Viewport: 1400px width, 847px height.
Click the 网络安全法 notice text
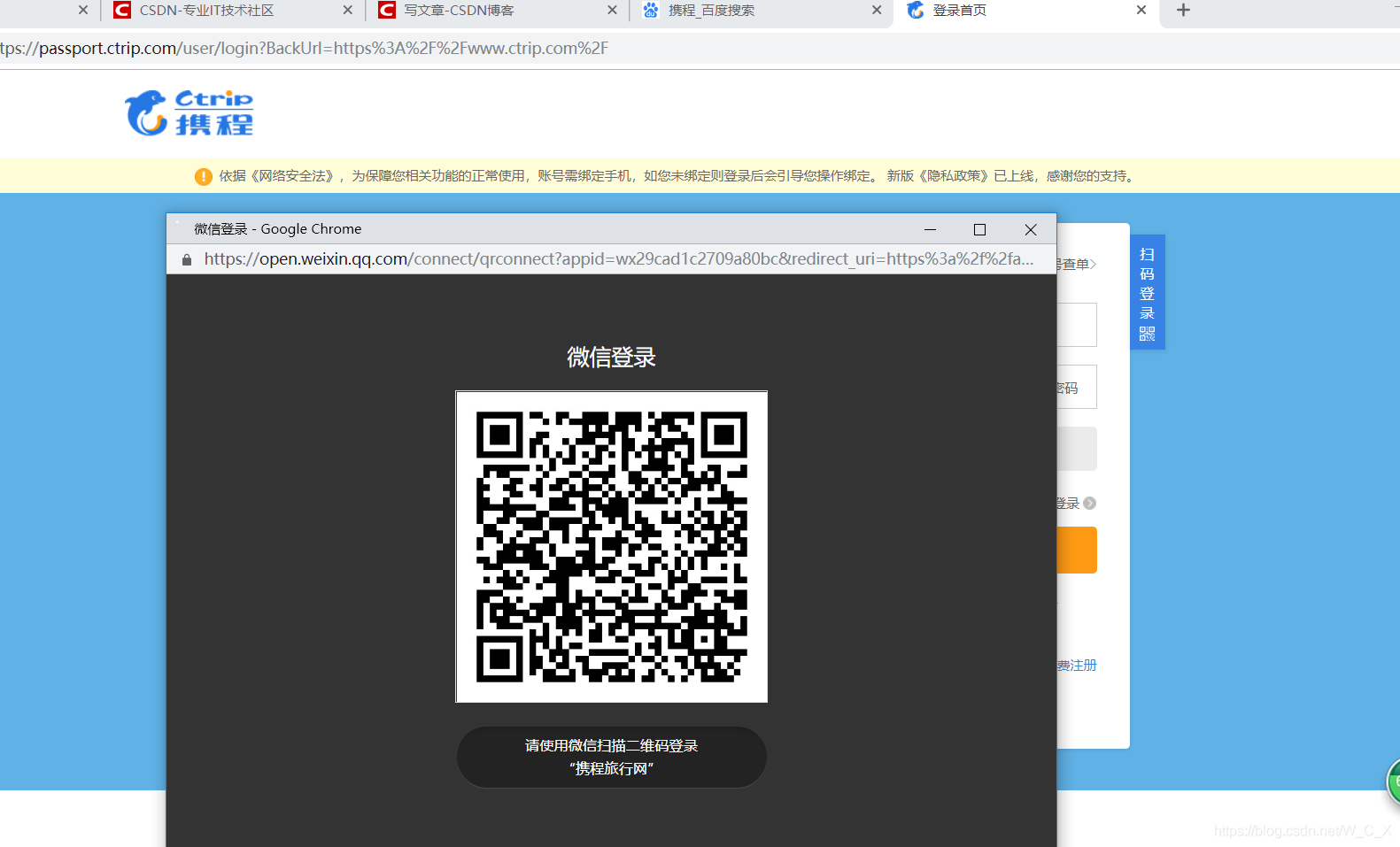coord(293,176)
